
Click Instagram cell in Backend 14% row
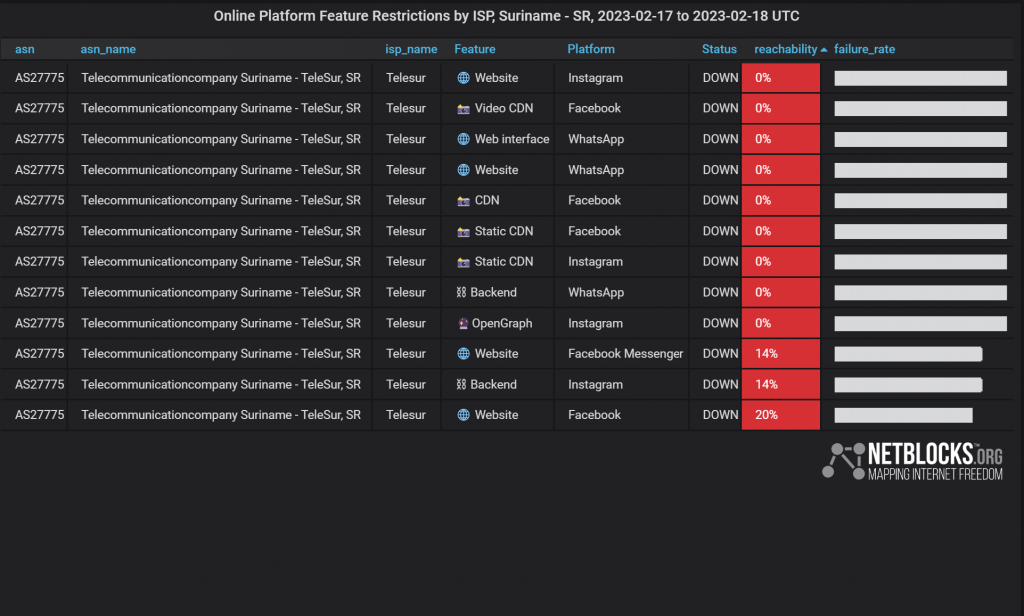click(595, 384)
